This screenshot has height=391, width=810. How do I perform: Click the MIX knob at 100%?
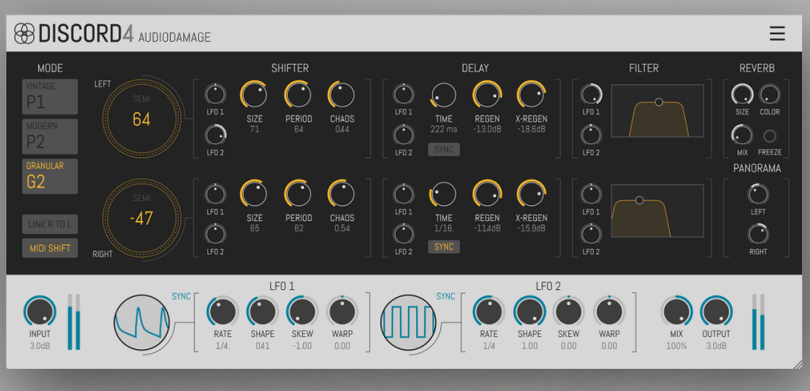676,312
